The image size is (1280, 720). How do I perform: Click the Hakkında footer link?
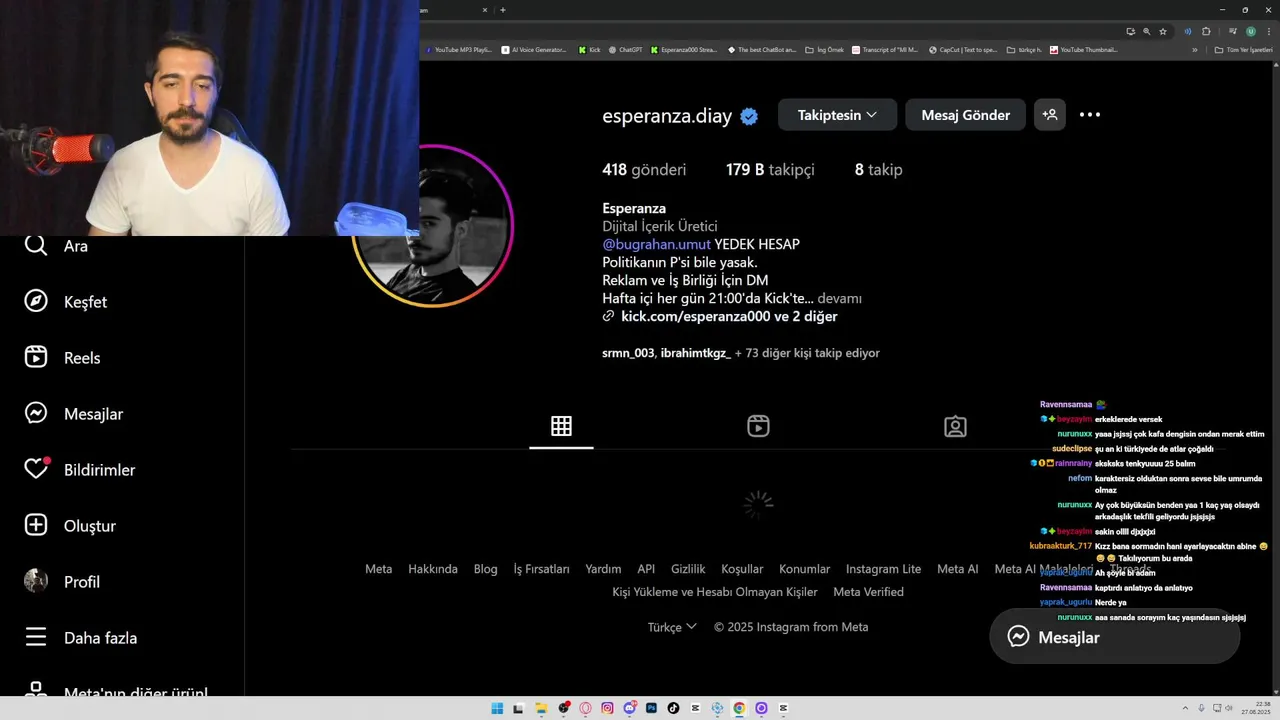coord(433,569)
